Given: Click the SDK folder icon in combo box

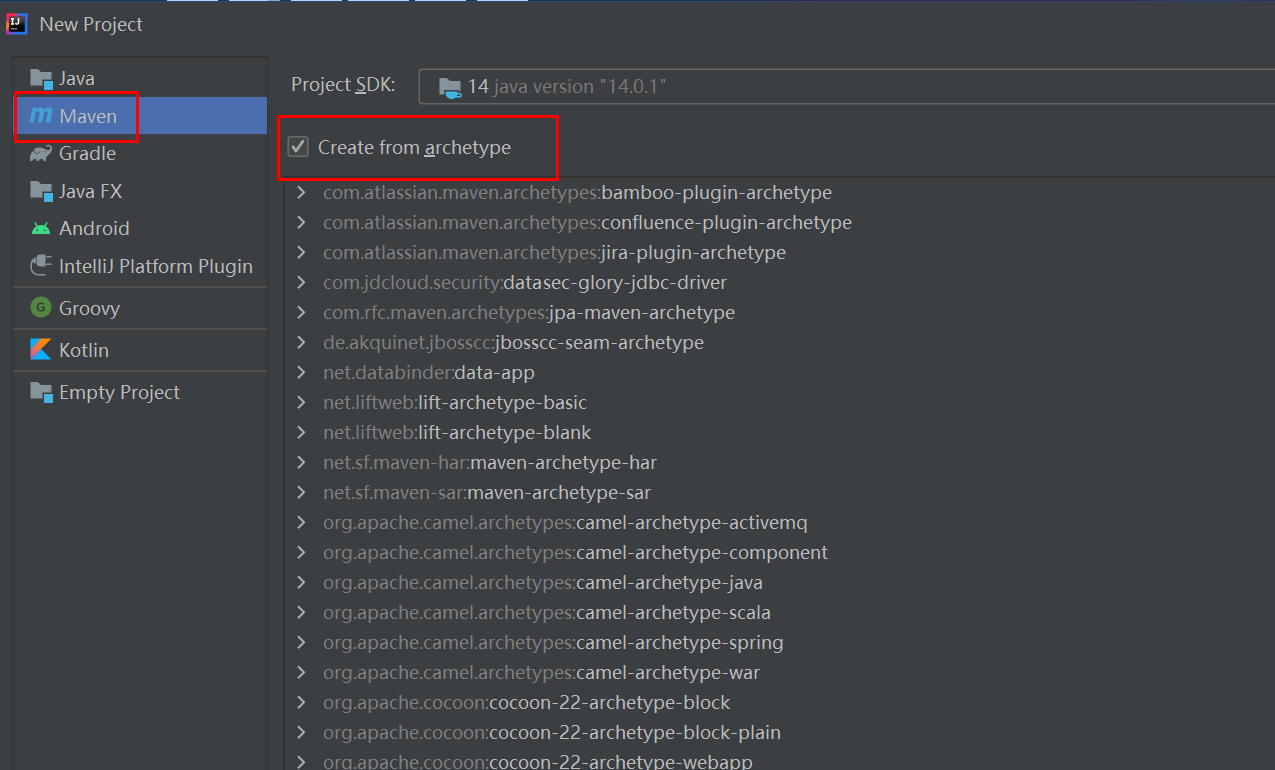Looking at the screenshot, I should coord(450,87).
